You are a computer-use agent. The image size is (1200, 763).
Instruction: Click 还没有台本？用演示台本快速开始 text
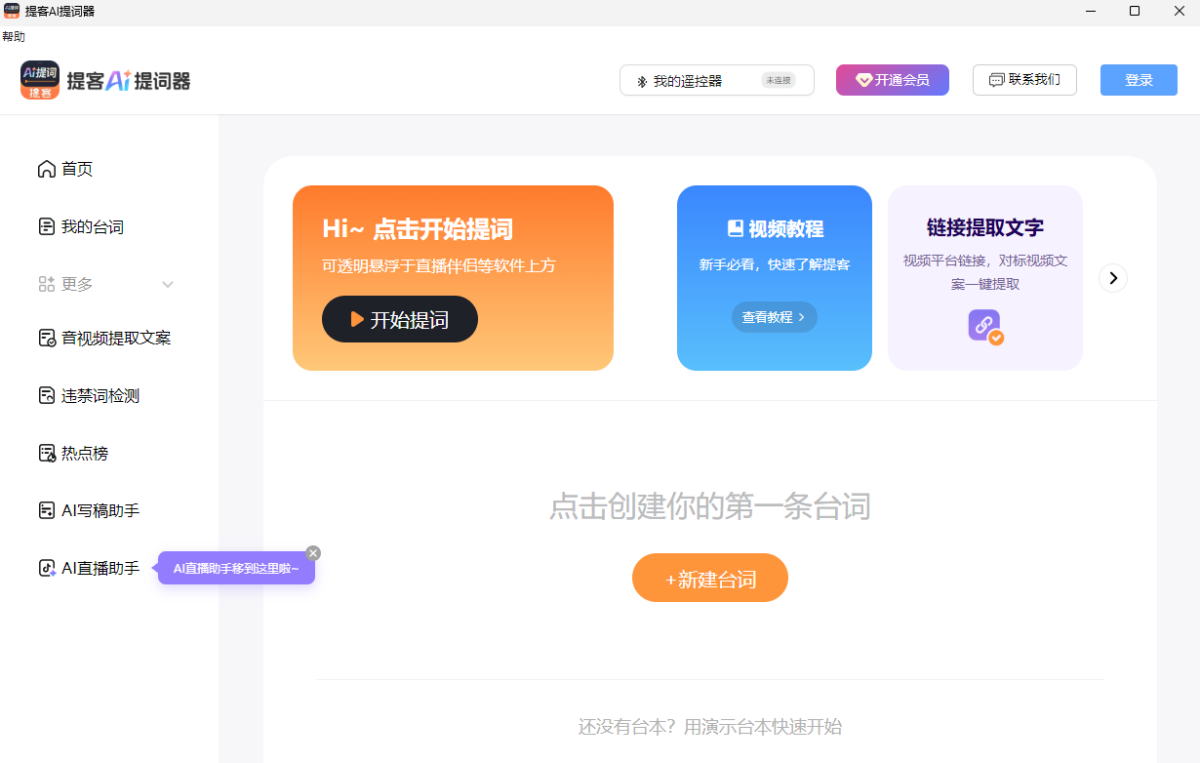point(710,727)
